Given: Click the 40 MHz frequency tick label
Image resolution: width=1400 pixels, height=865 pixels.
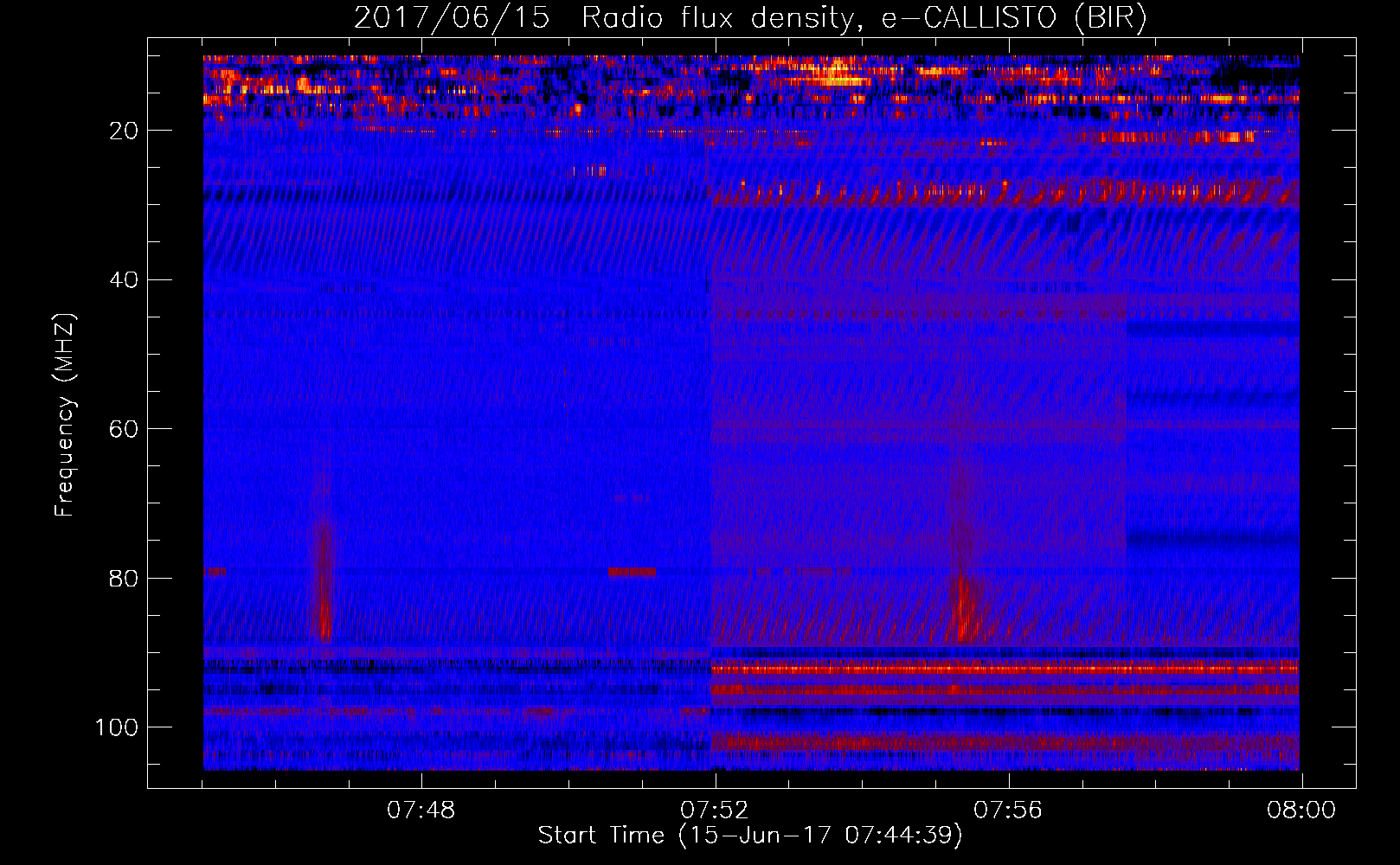Looking at the screenshot, I should coord(125,280).
